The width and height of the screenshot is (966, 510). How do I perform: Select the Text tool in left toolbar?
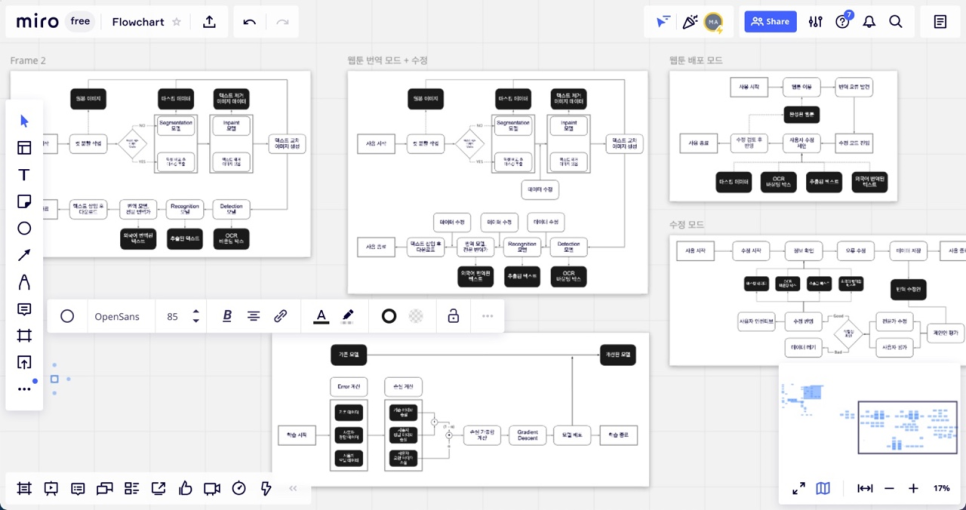pyautogui.click(x=24, y=175)
